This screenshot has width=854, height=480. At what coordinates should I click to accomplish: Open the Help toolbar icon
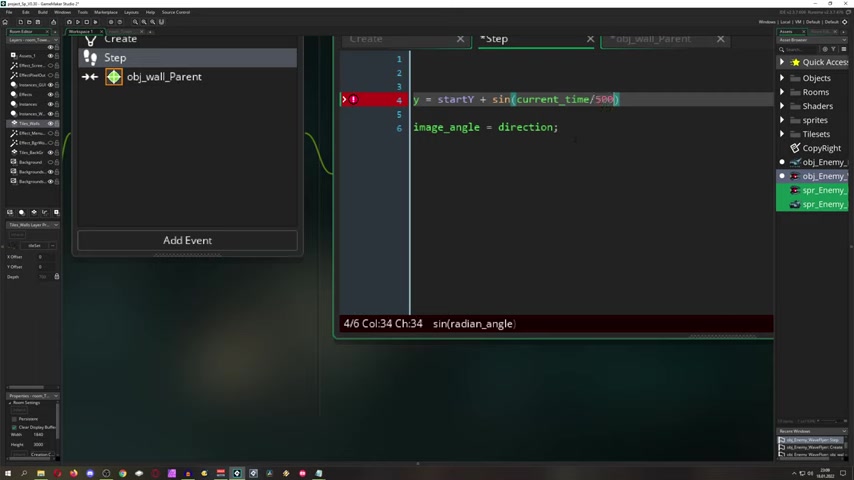coord(120,22)
